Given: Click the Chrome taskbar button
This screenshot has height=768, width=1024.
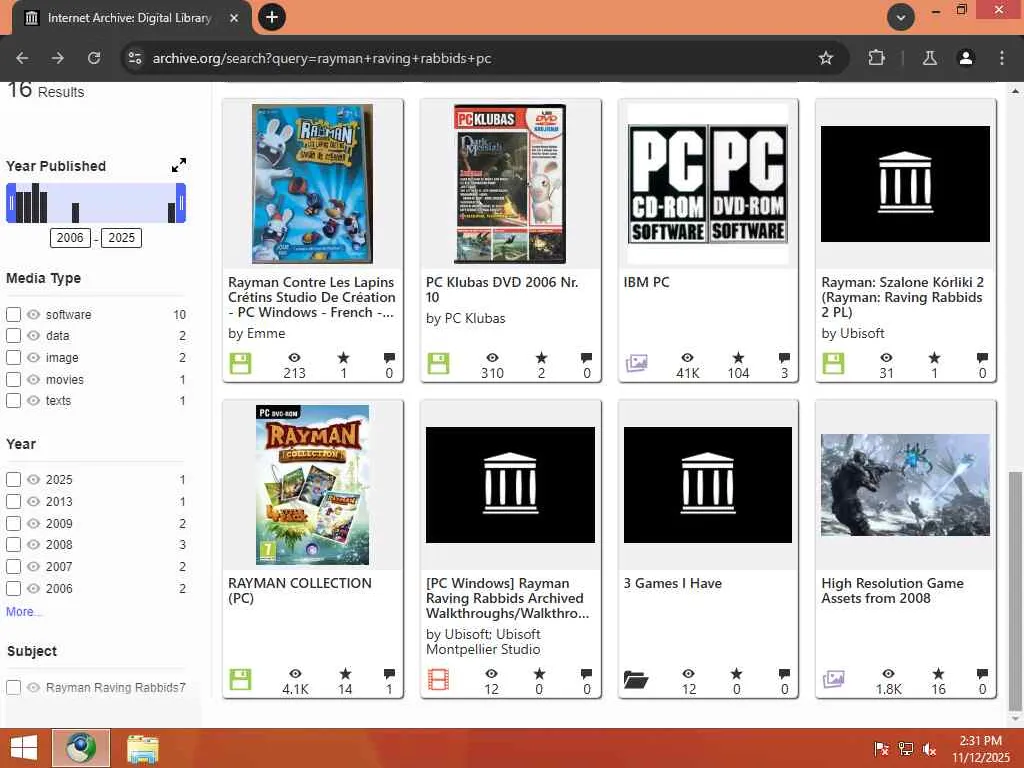Looking at the screenshot, I should 81,748.
